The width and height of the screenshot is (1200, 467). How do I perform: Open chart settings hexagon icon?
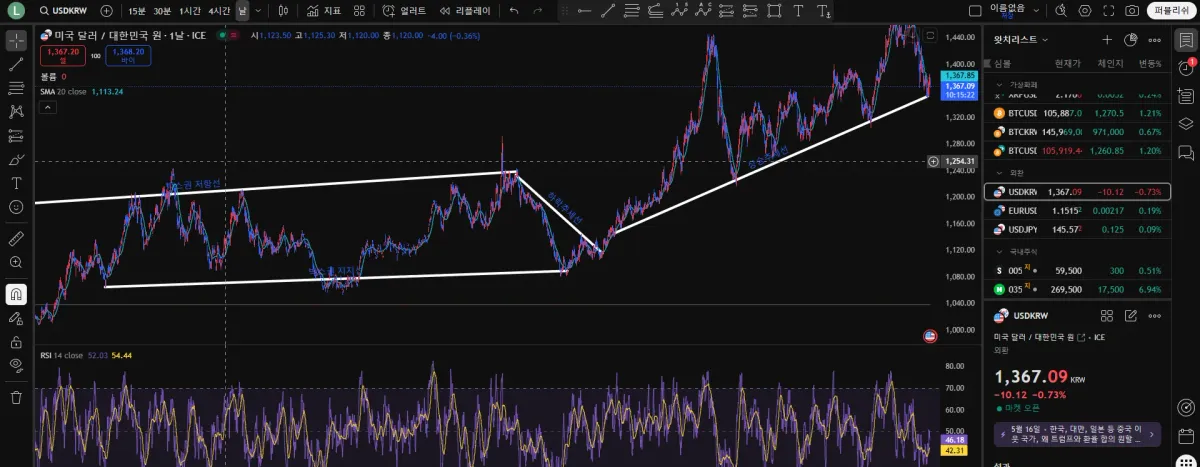point(1085,11)
